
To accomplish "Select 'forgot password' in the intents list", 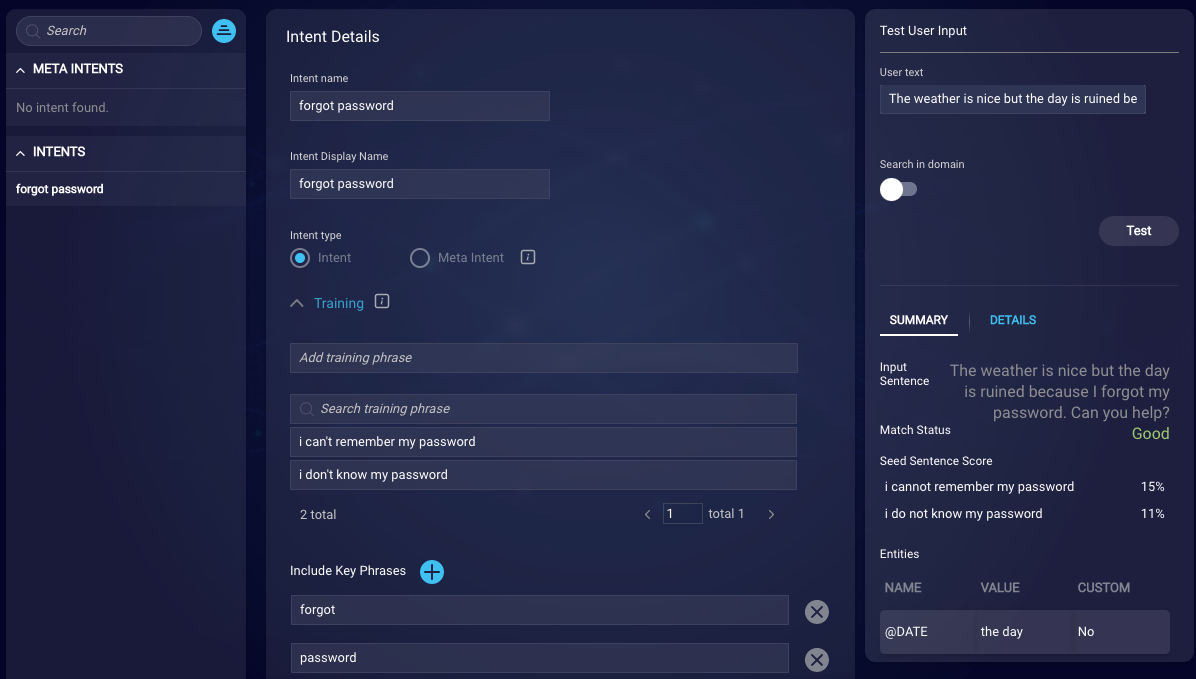I will point(126,189).
